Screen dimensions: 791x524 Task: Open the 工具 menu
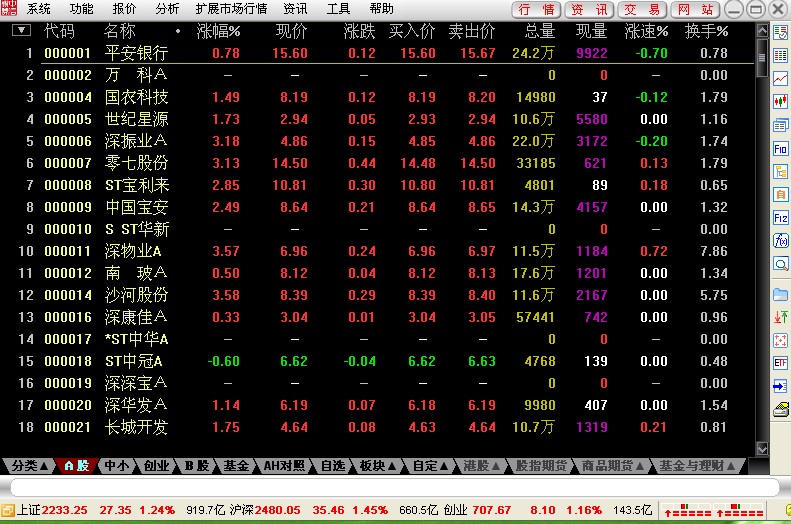pyautogui.click(x=338, y=9)
